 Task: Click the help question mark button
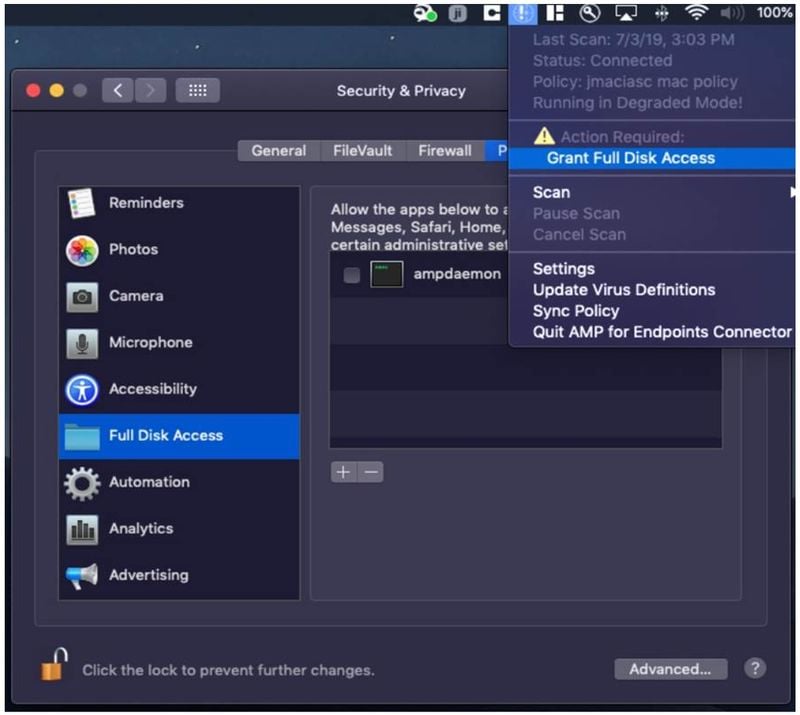(x=755, y=668)
